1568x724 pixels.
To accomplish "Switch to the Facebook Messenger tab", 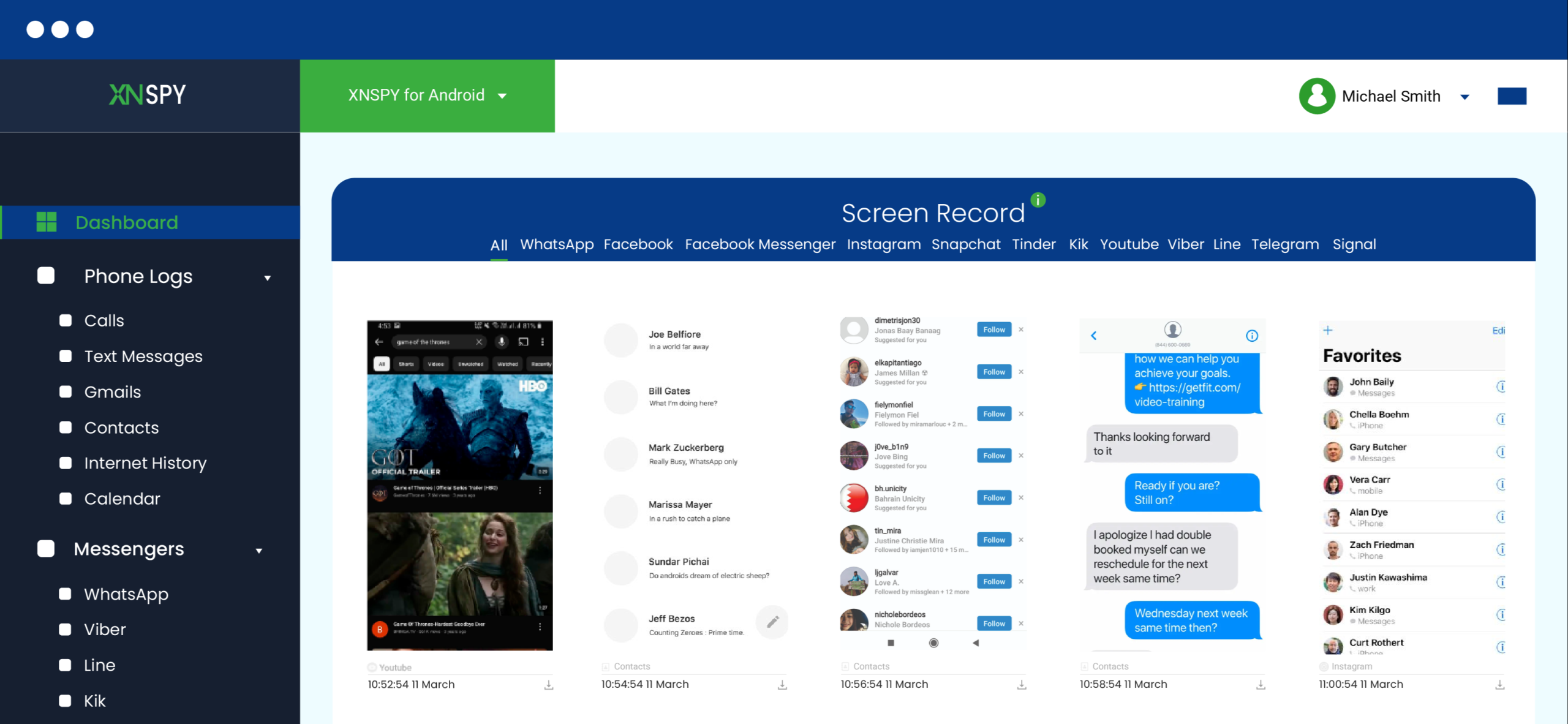I will tap(760, 244).
